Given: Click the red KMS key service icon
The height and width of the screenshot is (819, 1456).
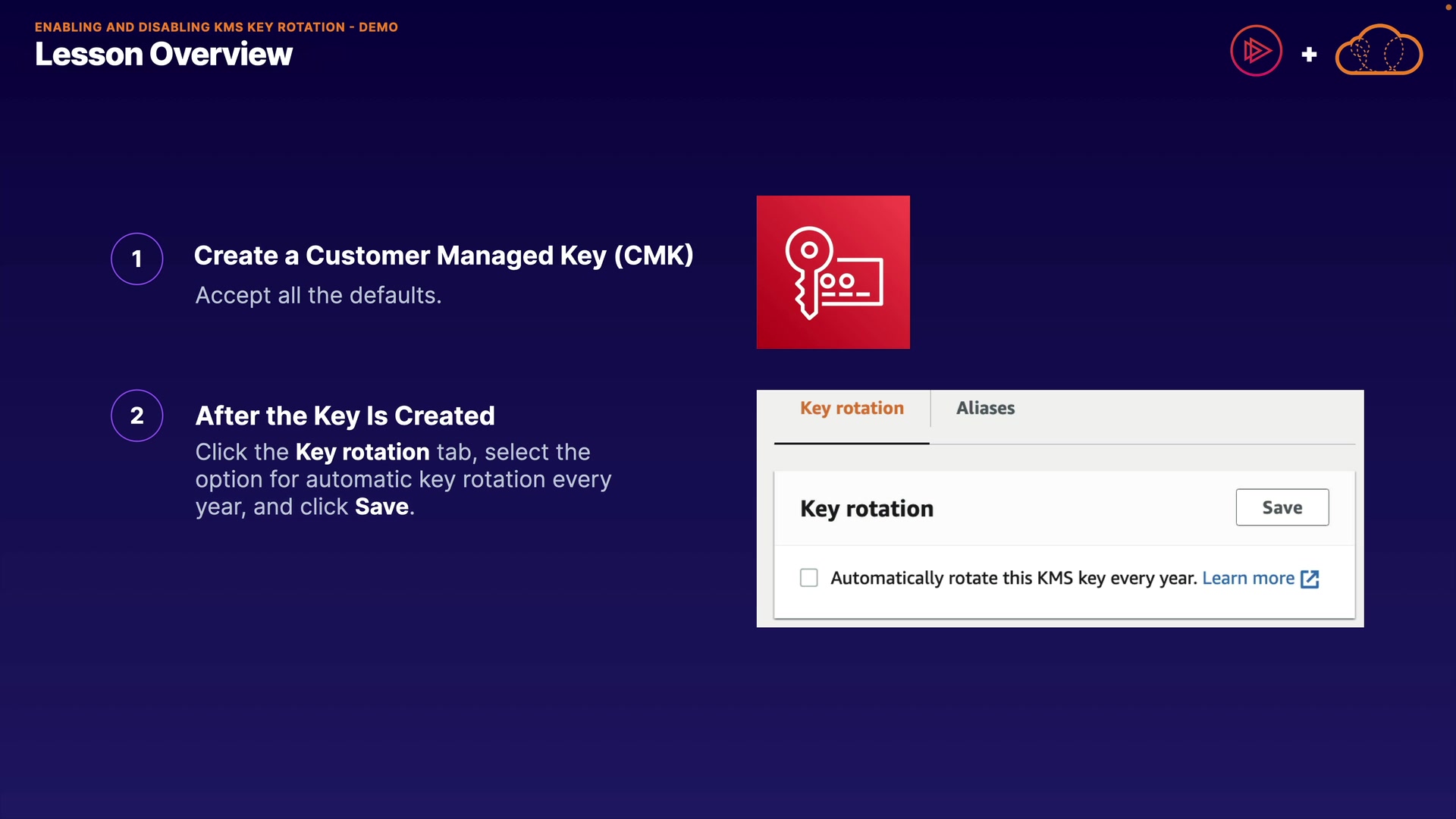Looking at the screenshot, I should (833, 272).
